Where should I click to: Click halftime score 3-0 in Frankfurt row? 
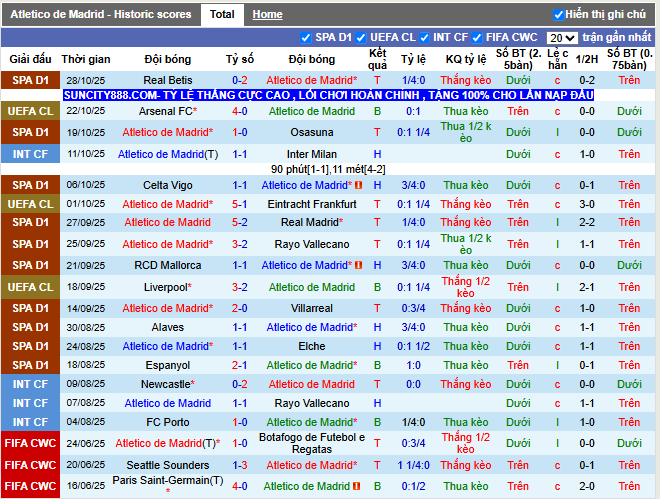[x=587, y=204]
